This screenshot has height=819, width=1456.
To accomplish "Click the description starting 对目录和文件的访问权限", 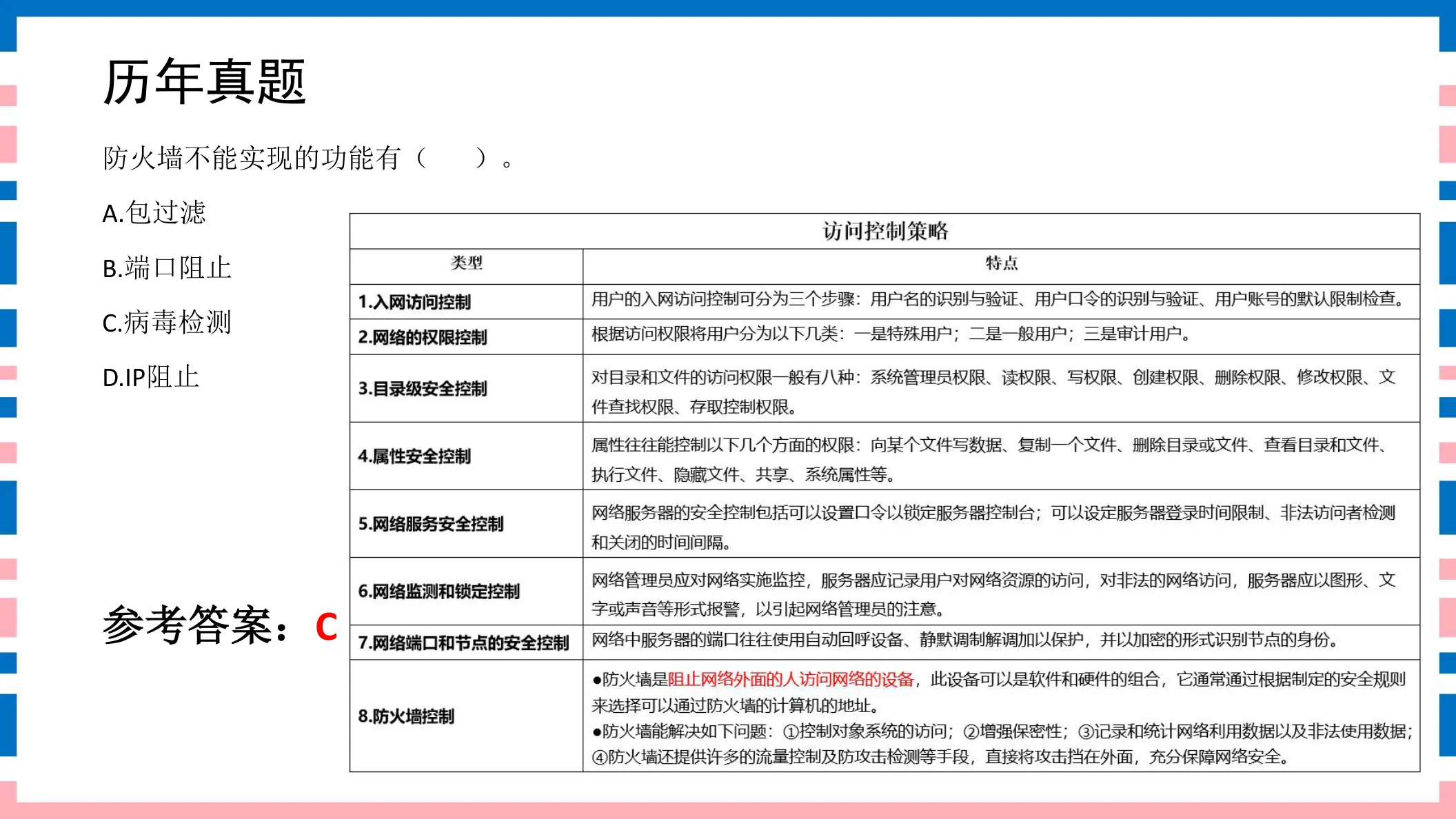I will click(x=993, y=392).
